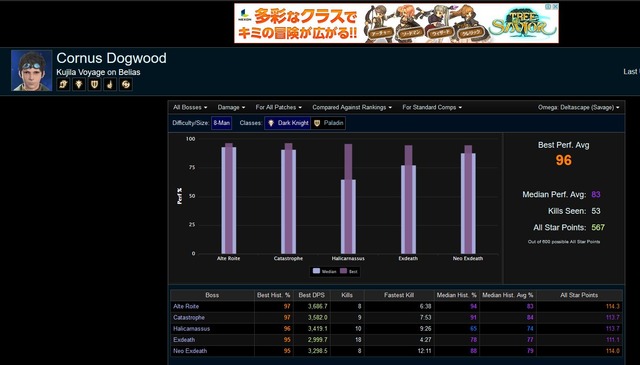This screenshot has height=365, width=640.
Task: Click the Halicarnassus bar in the chart
Action: 348,199
